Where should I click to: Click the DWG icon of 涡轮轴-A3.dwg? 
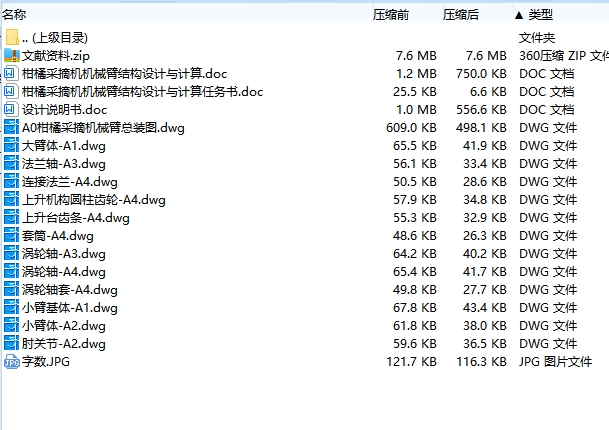tap(11, 254)
